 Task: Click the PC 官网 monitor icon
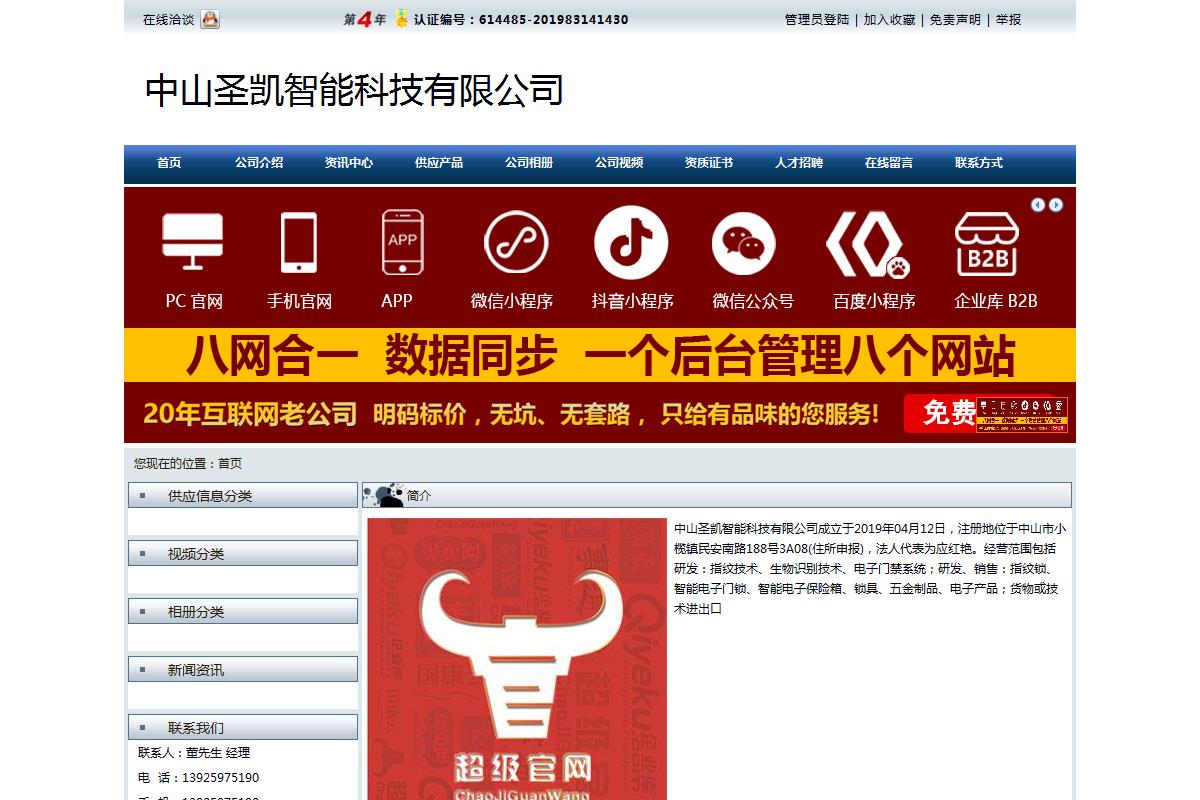pos(193,243)
